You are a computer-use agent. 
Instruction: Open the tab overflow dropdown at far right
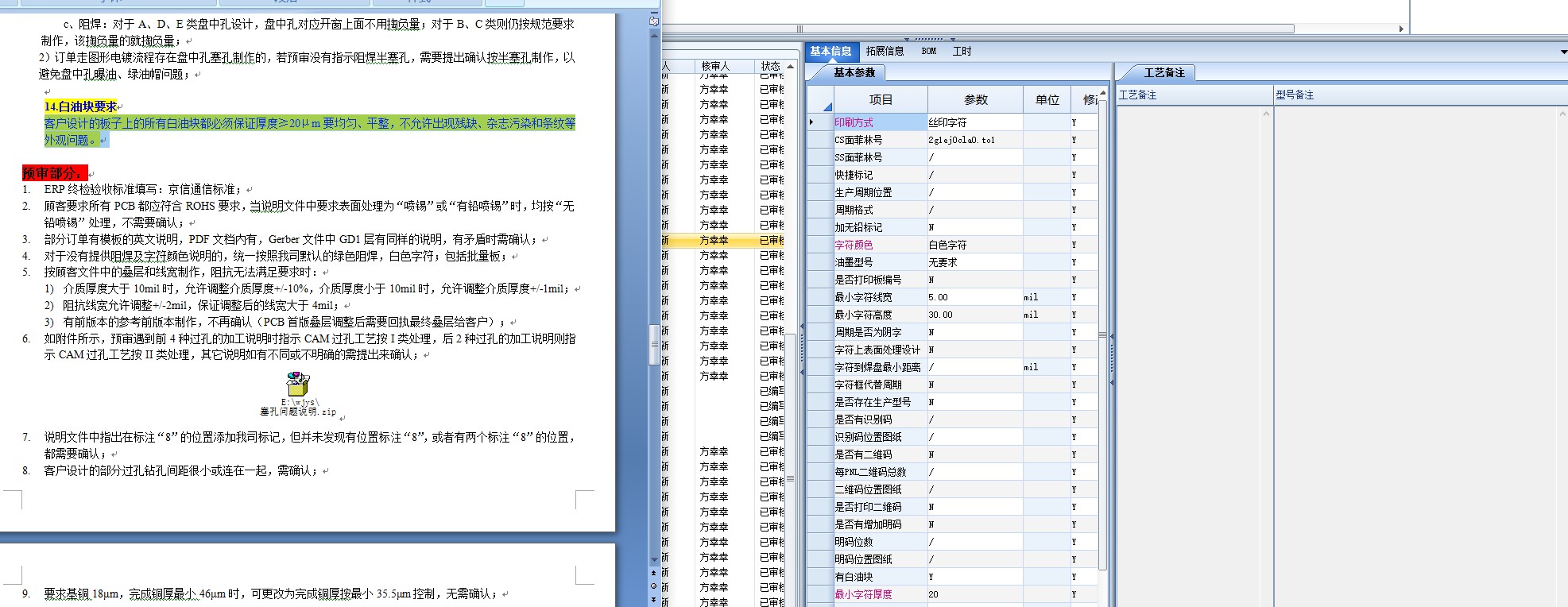tap(1563, 52)
